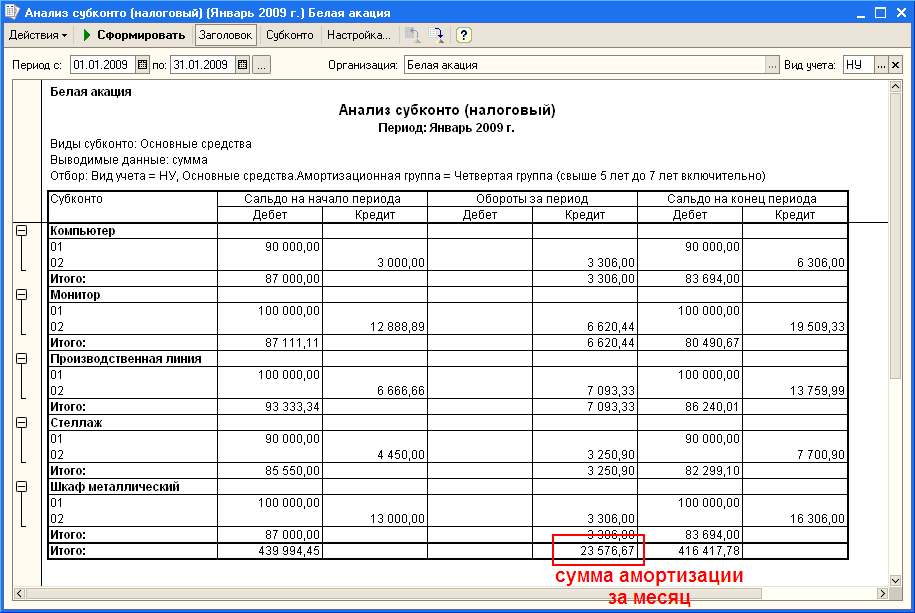The height and width of the screenshot is (613, 915).
Task: Select the Компьютер row header cell
Action: coord(132,231)
